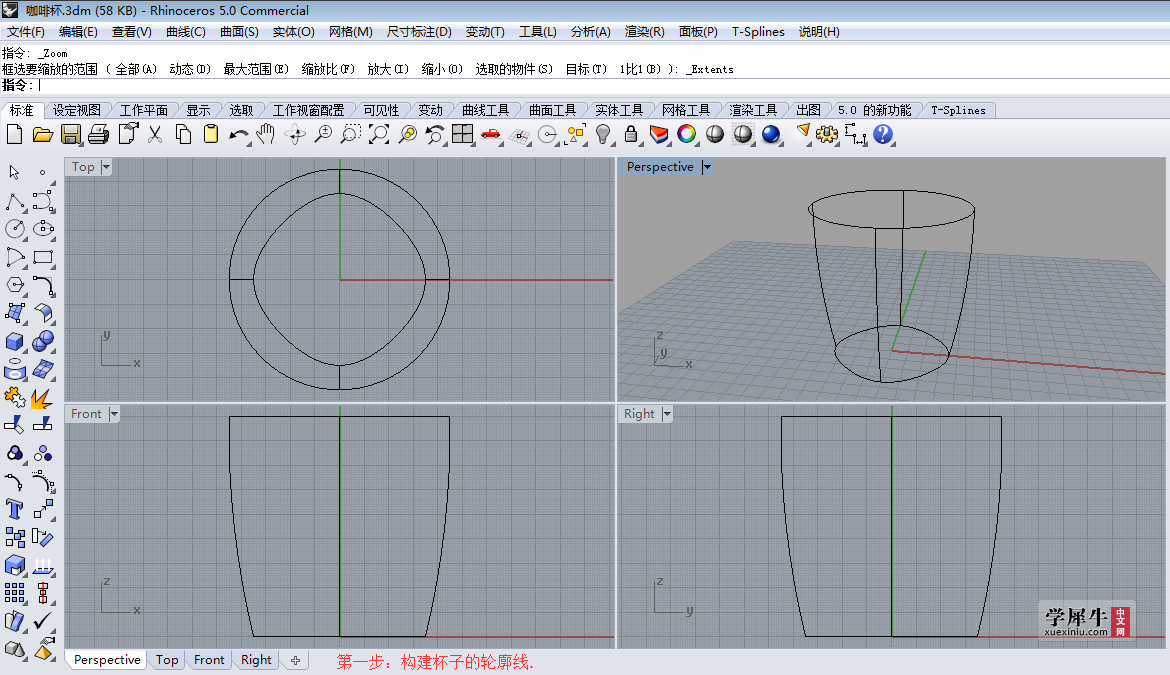The width and height of the screenshot is (1170, 675).
Task: Click in the 指令 command input line
Action: tap(585, 86)
